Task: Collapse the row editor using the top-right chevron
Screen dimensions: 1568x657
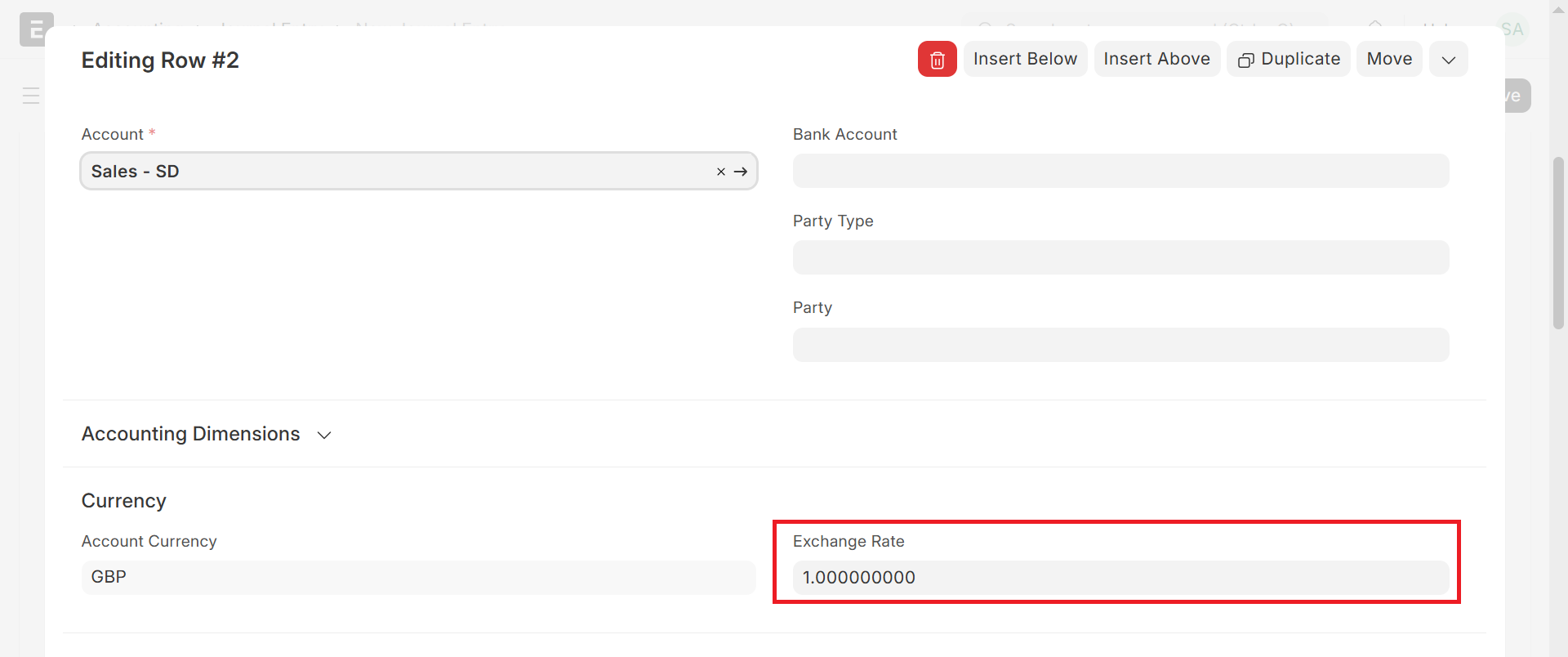Action: (1448, 60)
